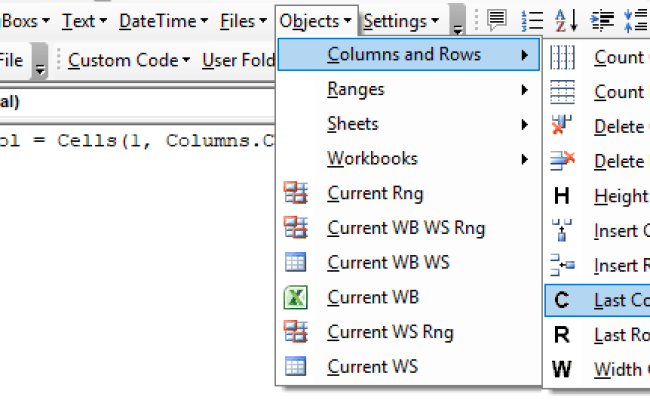Open the Custom Code dropdown

point(129,61)
